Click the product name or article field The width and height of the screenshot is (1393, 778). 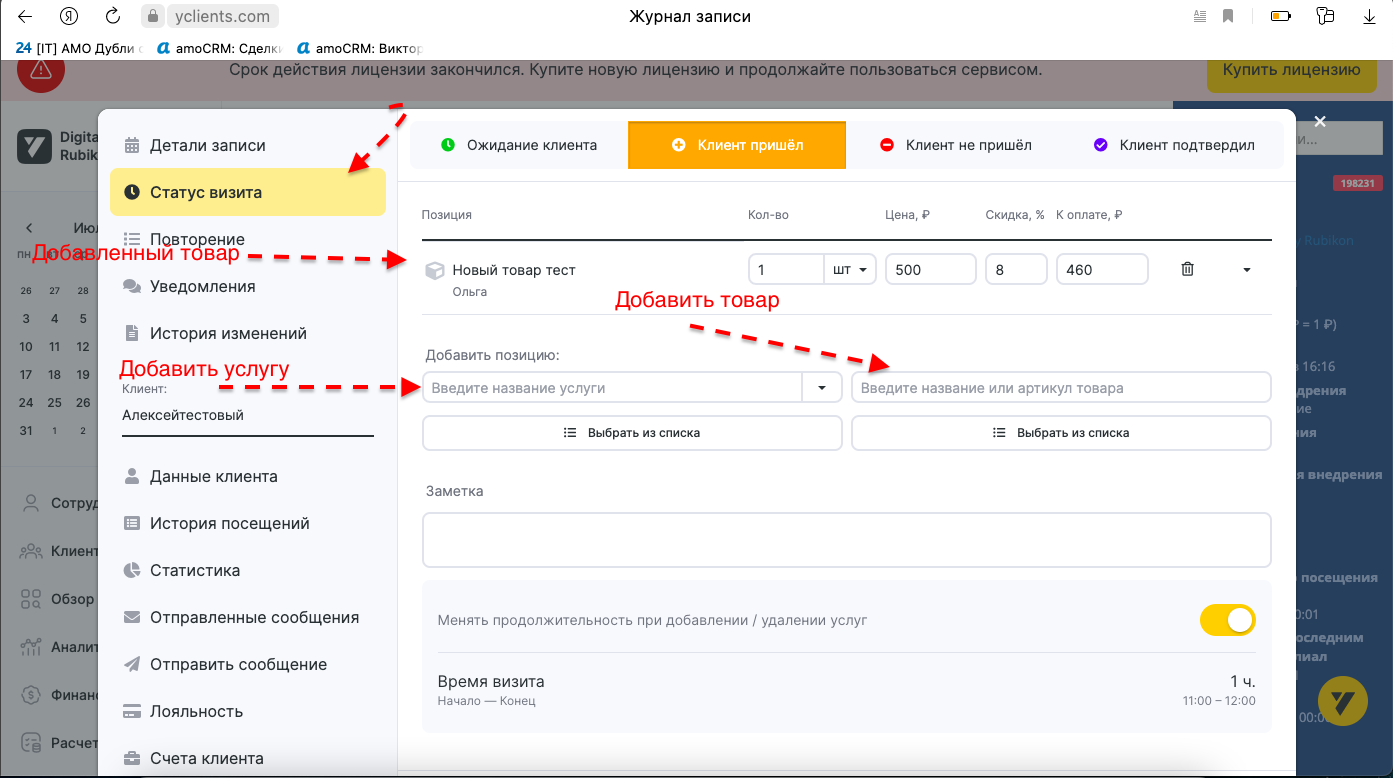coord(1061,387)
